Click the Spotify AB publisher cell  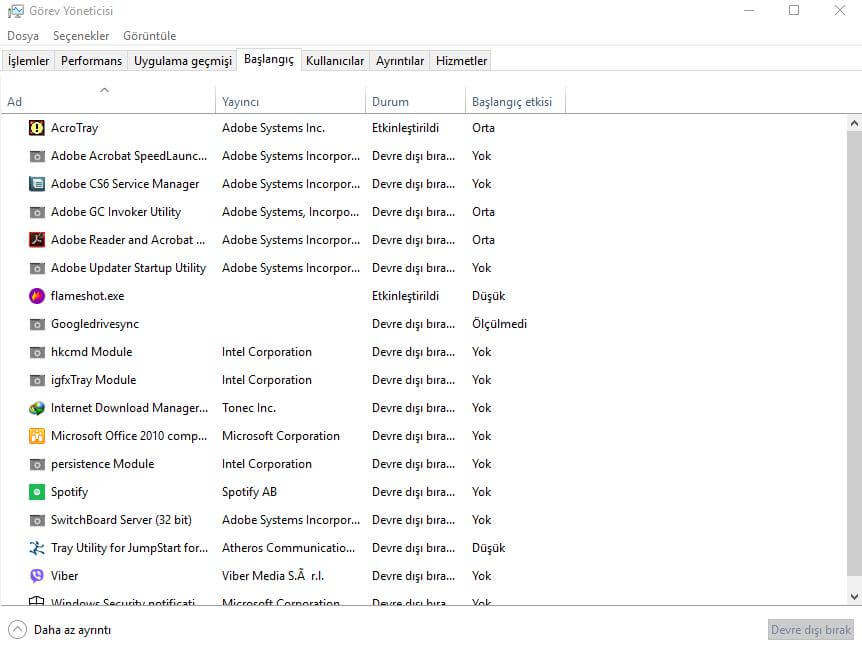(x=250, y=492)
